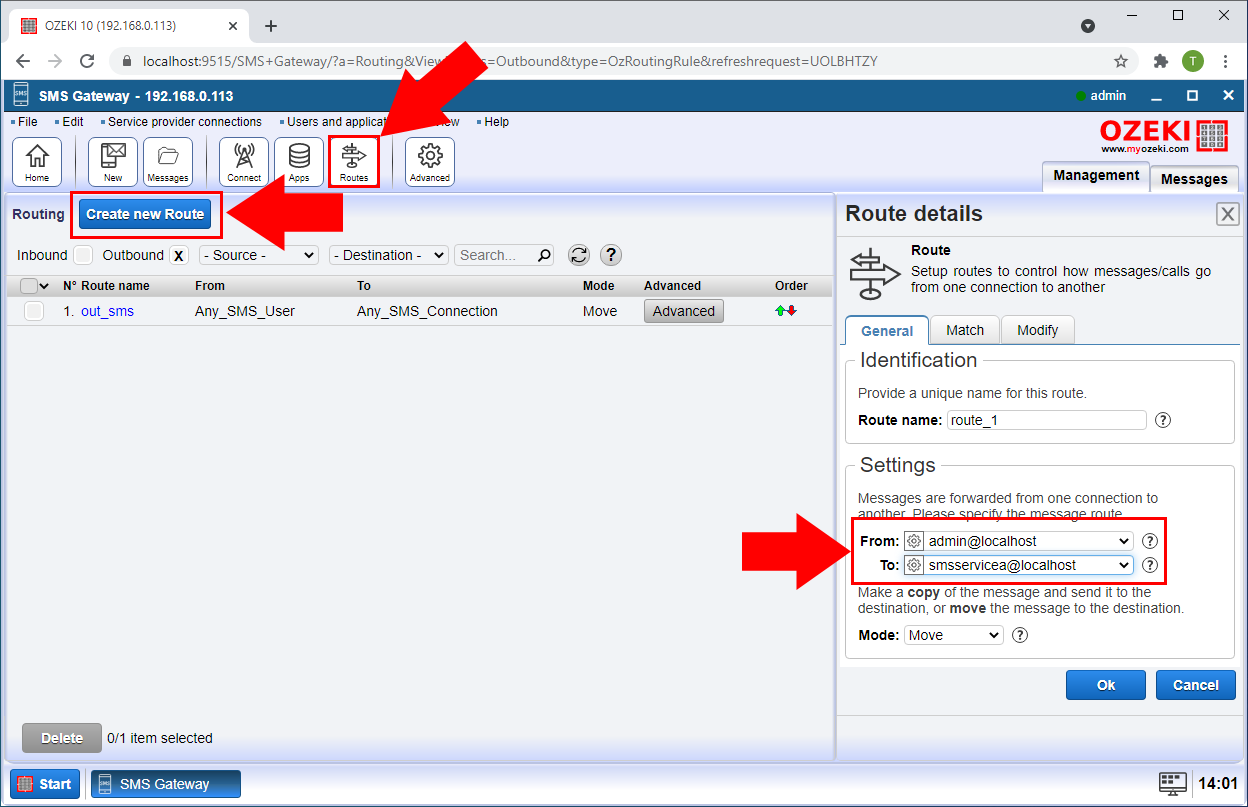The image size is (1248, 807).
Task: Switch to the Match tab
Action: tap(965, 330)
